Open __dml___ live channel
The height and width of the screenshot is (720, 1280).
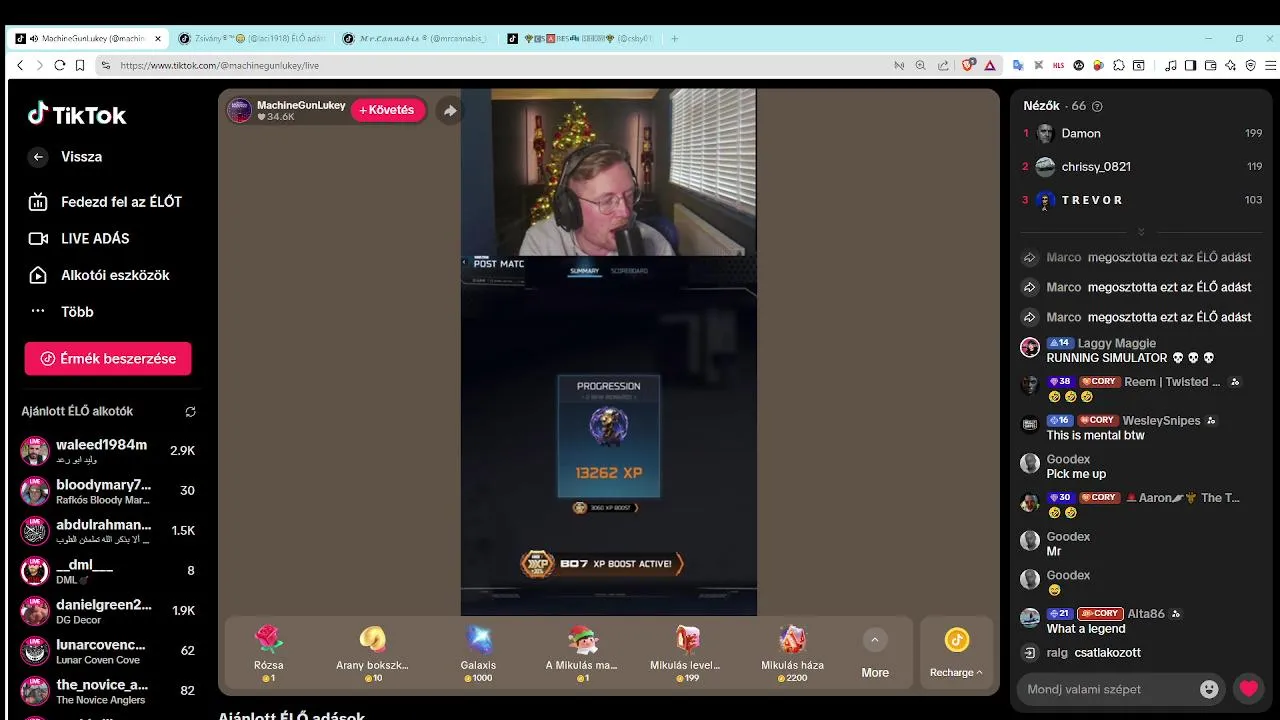[108, 570]
